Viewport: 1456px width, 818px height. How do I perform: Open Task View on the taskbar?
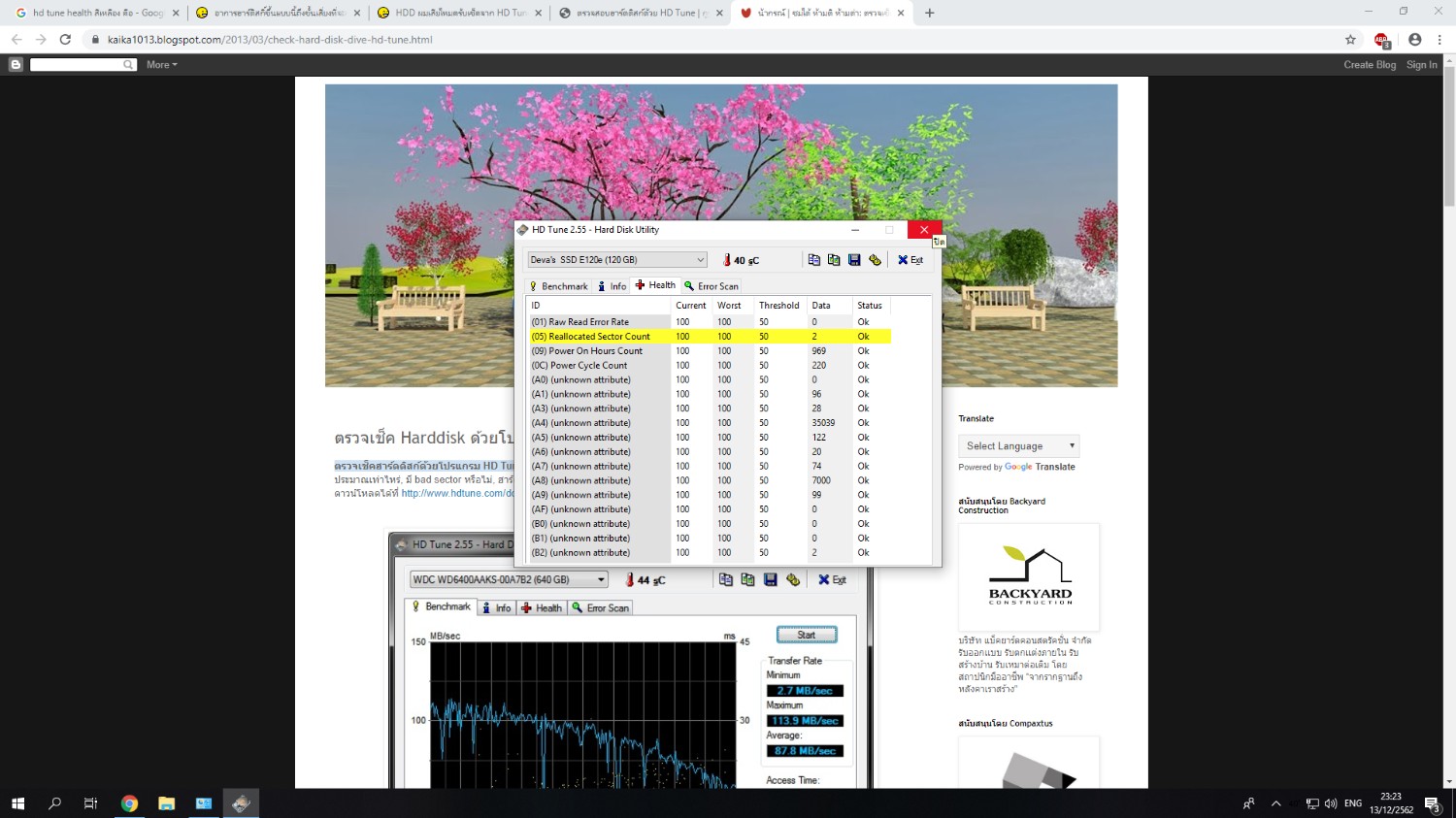91,803
